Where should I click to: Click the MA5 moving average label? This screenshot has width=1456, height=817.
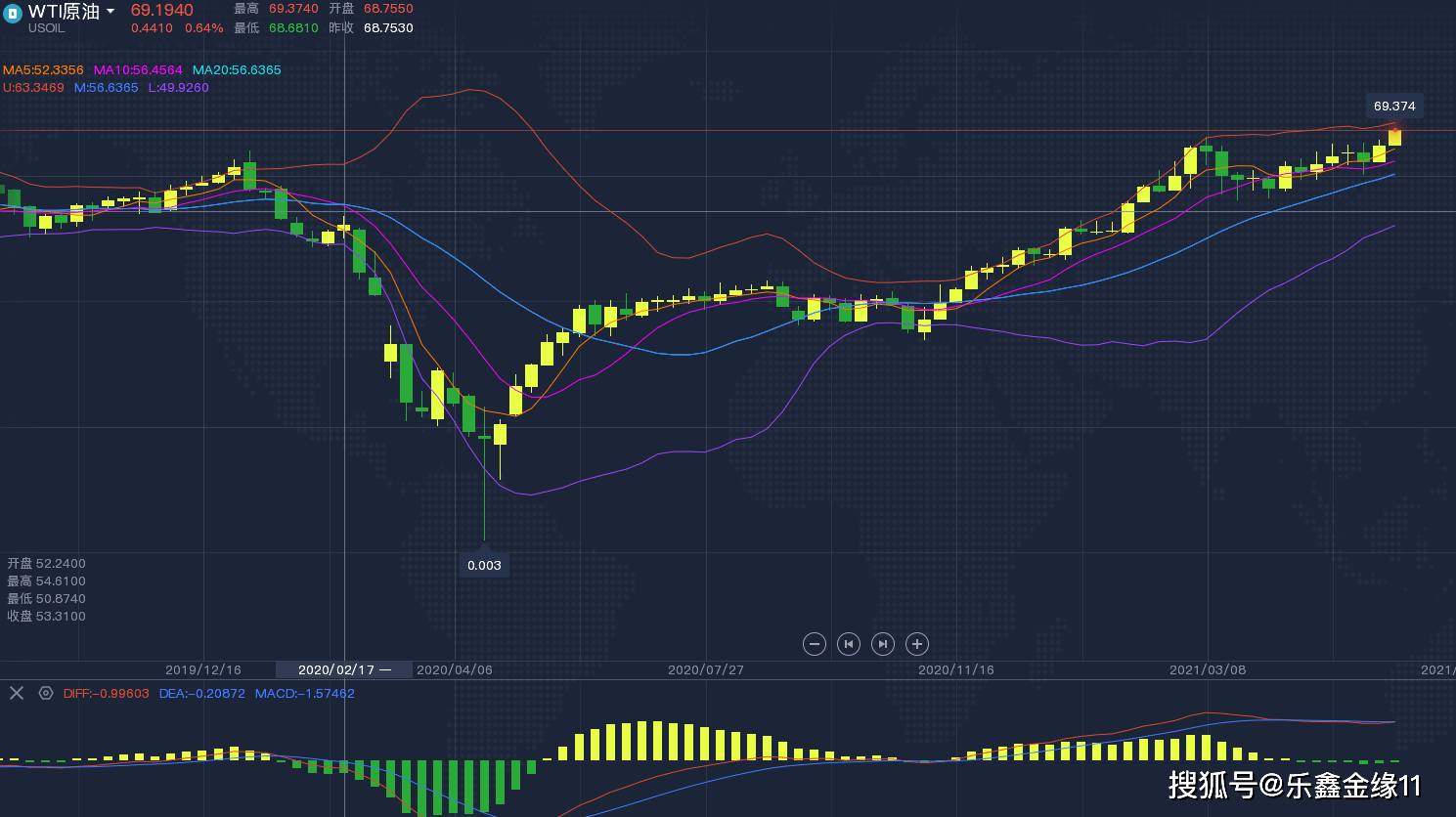(x=43, y=70)
